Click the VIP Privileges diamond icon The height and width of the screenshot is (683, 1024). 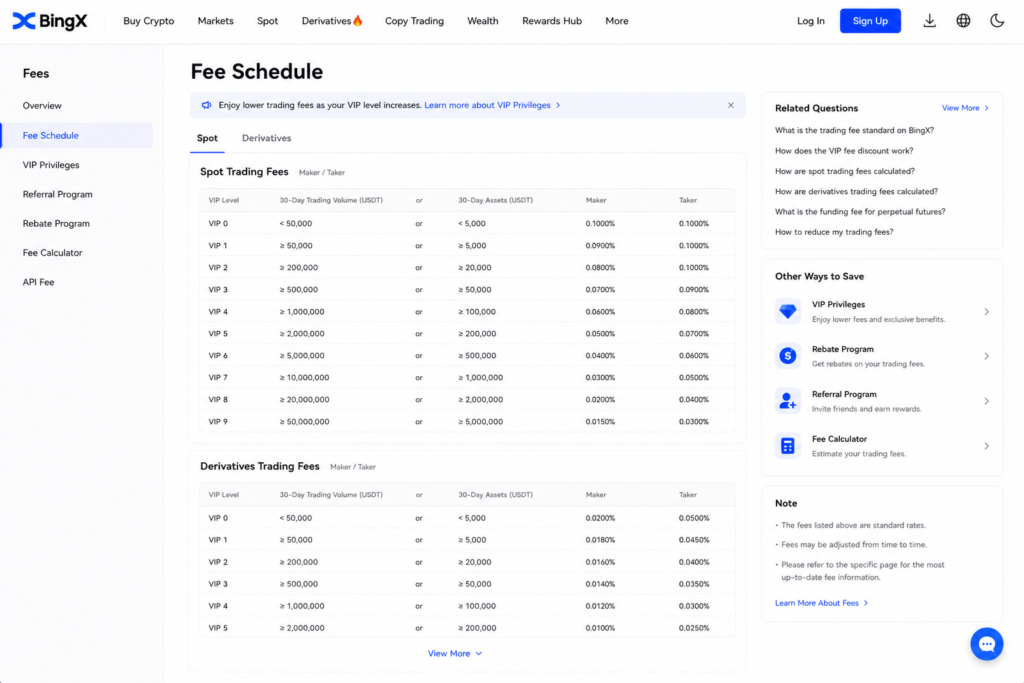point(788,311)
